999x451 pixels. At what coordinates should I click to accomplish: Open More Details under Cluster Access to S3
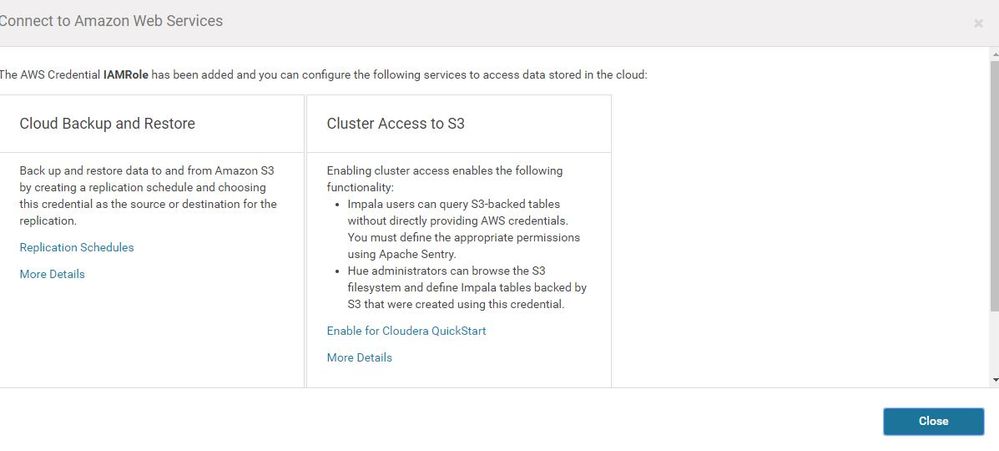[359, 357]
